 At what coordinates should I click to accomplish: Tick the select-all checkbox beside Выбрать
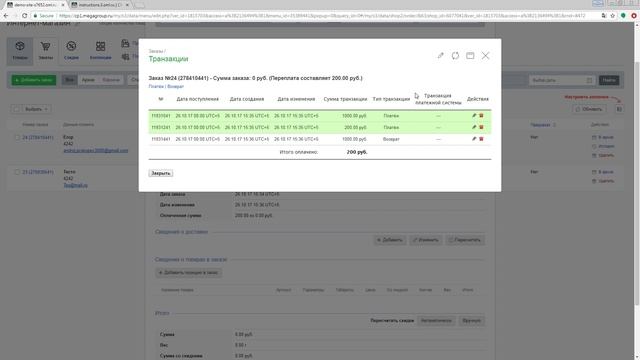[17, 109]
